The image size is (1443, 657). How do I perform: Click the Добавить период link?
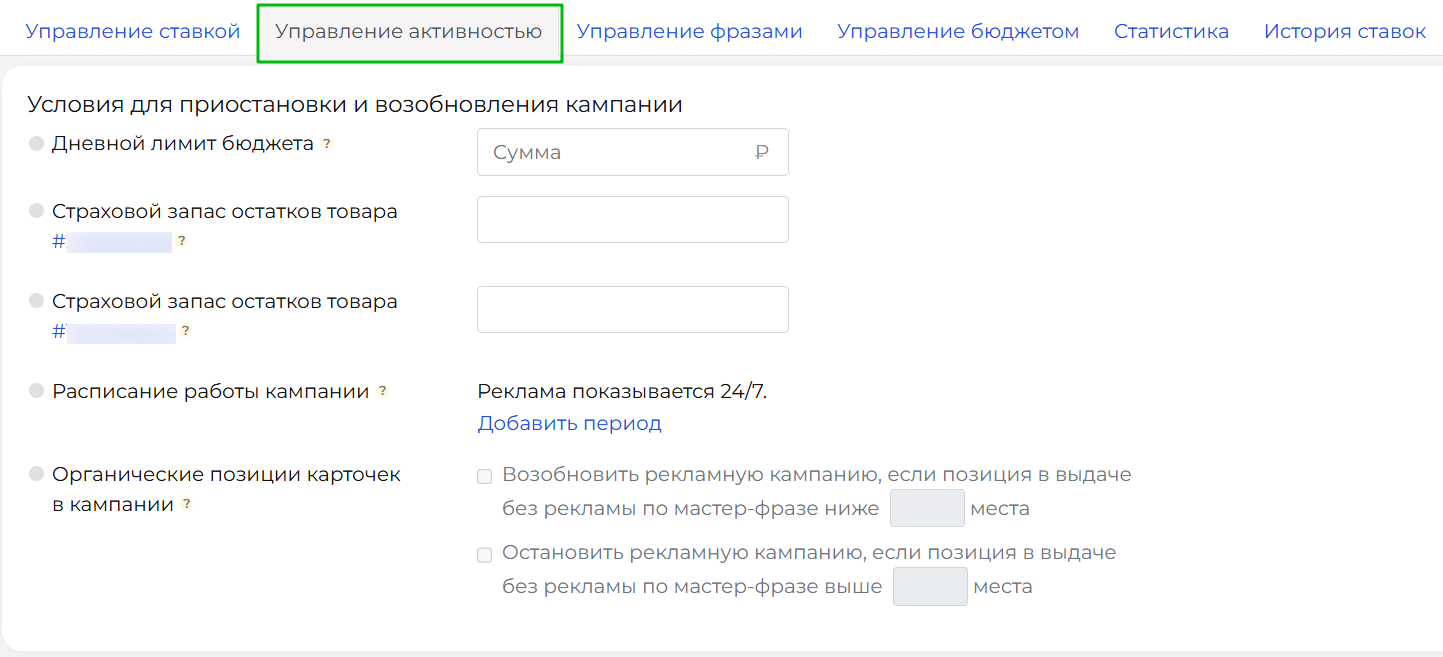click(x=569, y=423)
